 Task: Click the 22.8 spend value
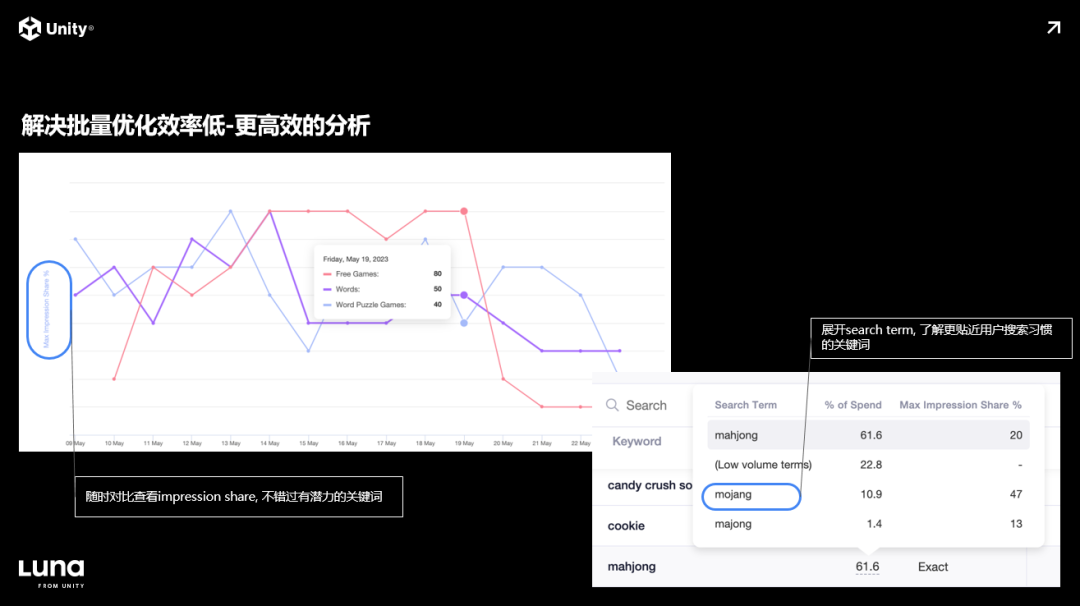coord(871,464)
